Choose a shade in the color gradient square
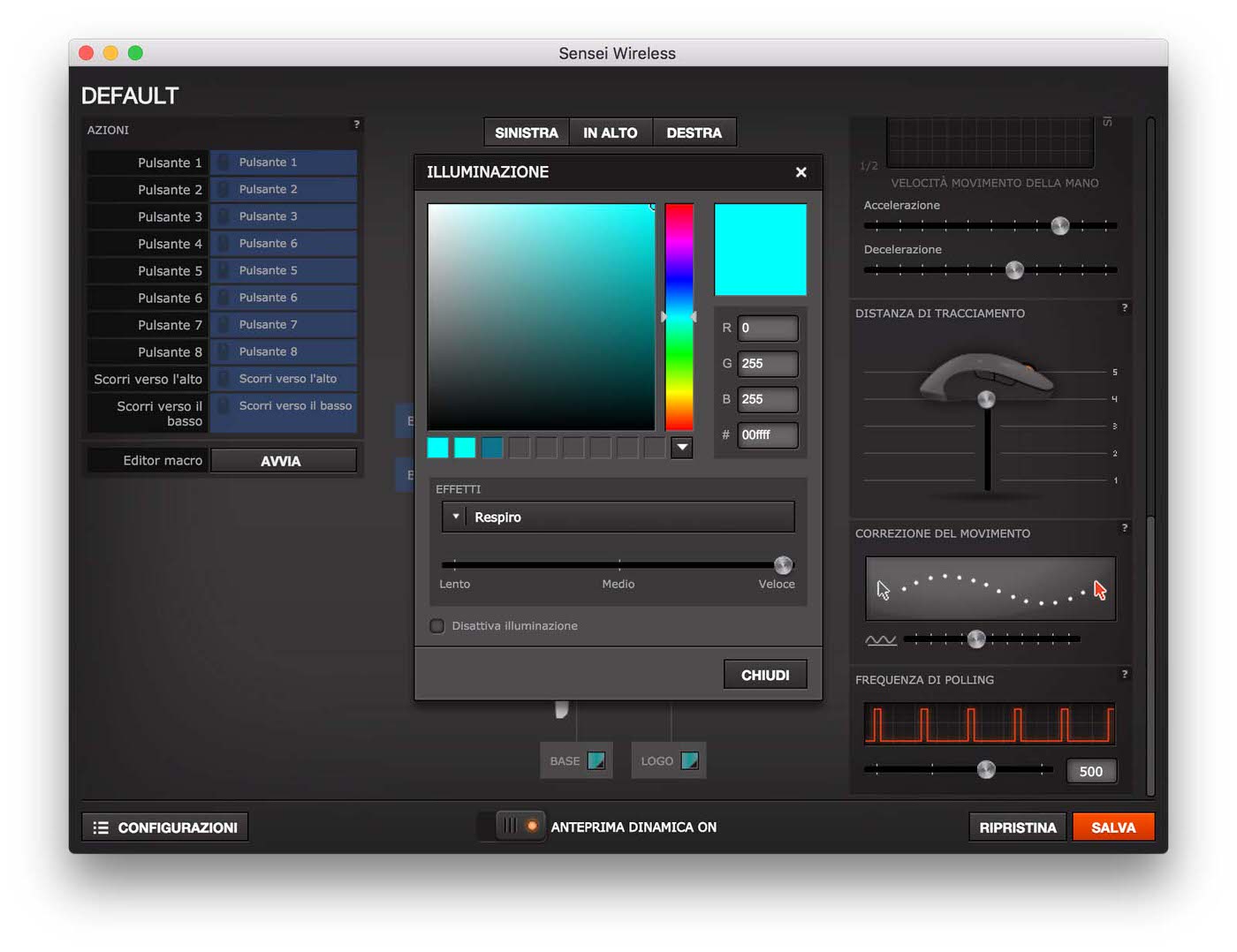Screen dimensions: 1237x952 click(x=542, y=317)
